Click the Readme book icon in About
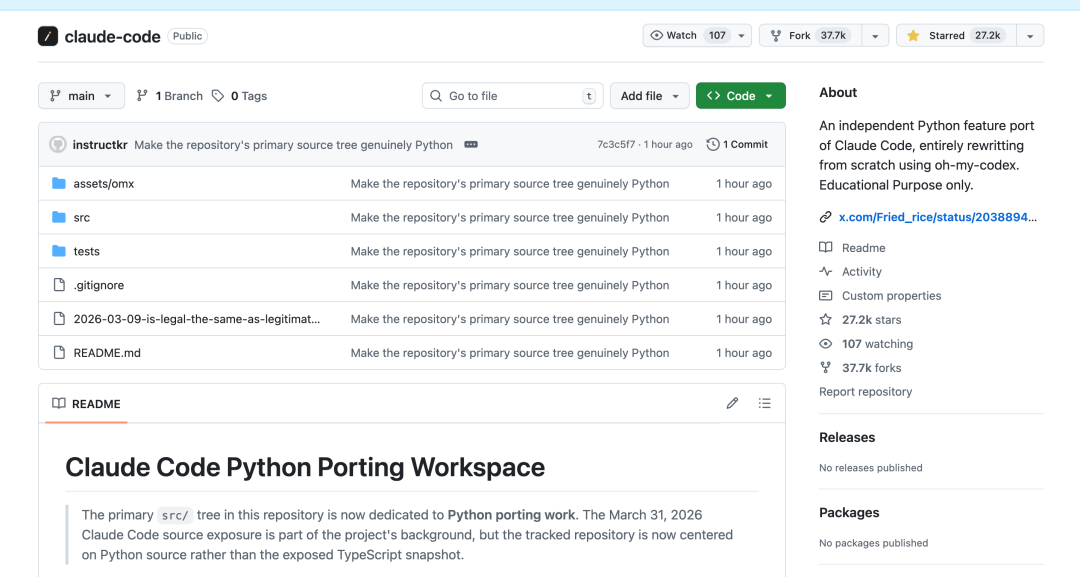The image size is (1080, 577). tap(825, 247)
